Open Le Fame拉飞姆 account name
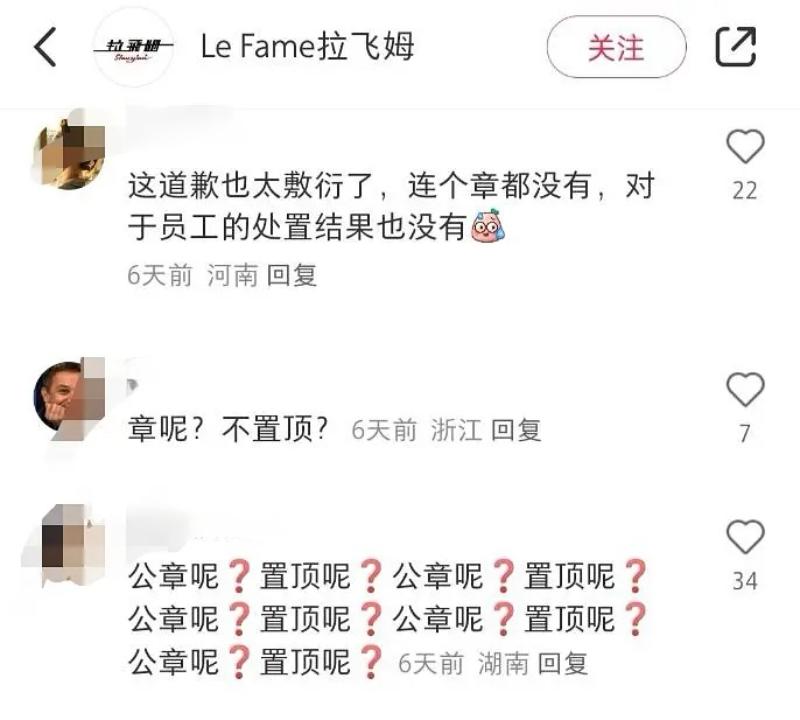Screen dimensions: 800x720 point(307,46)
